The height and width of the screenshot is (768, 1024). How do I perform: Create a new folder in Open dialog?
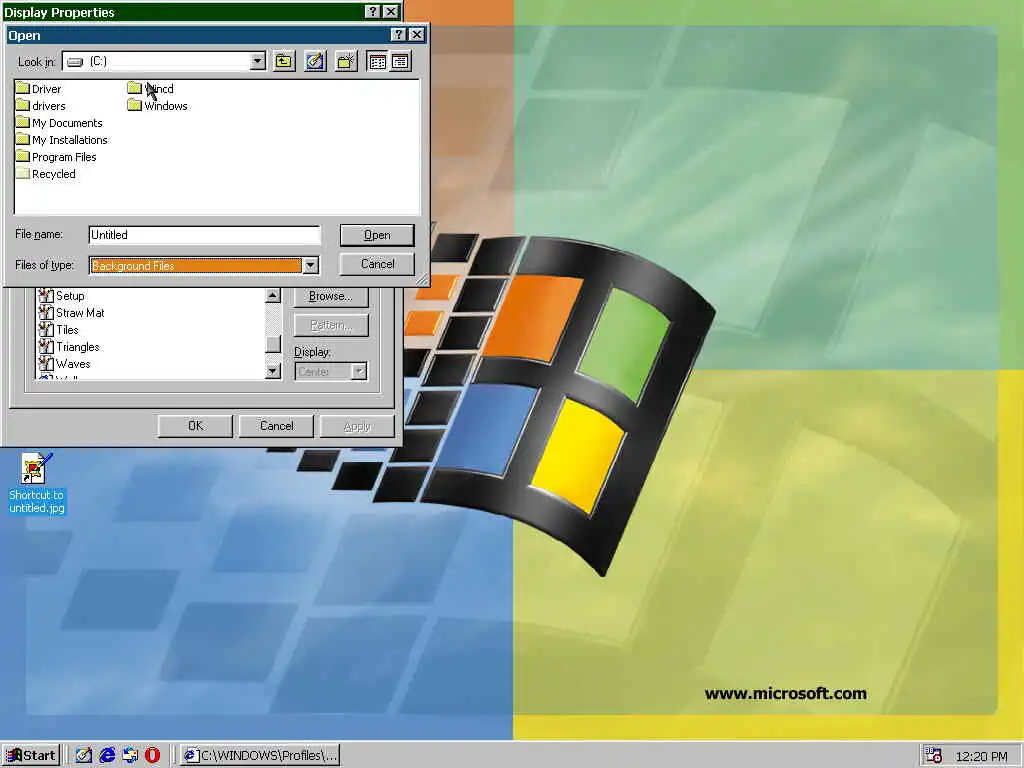tap(346, 61)
